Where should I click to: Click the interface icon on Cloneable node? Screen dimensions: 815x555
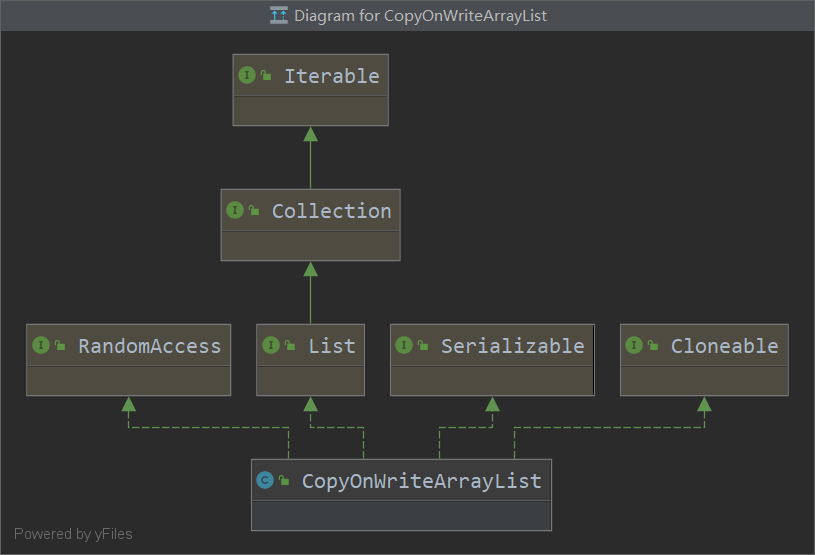click(634, 345)
